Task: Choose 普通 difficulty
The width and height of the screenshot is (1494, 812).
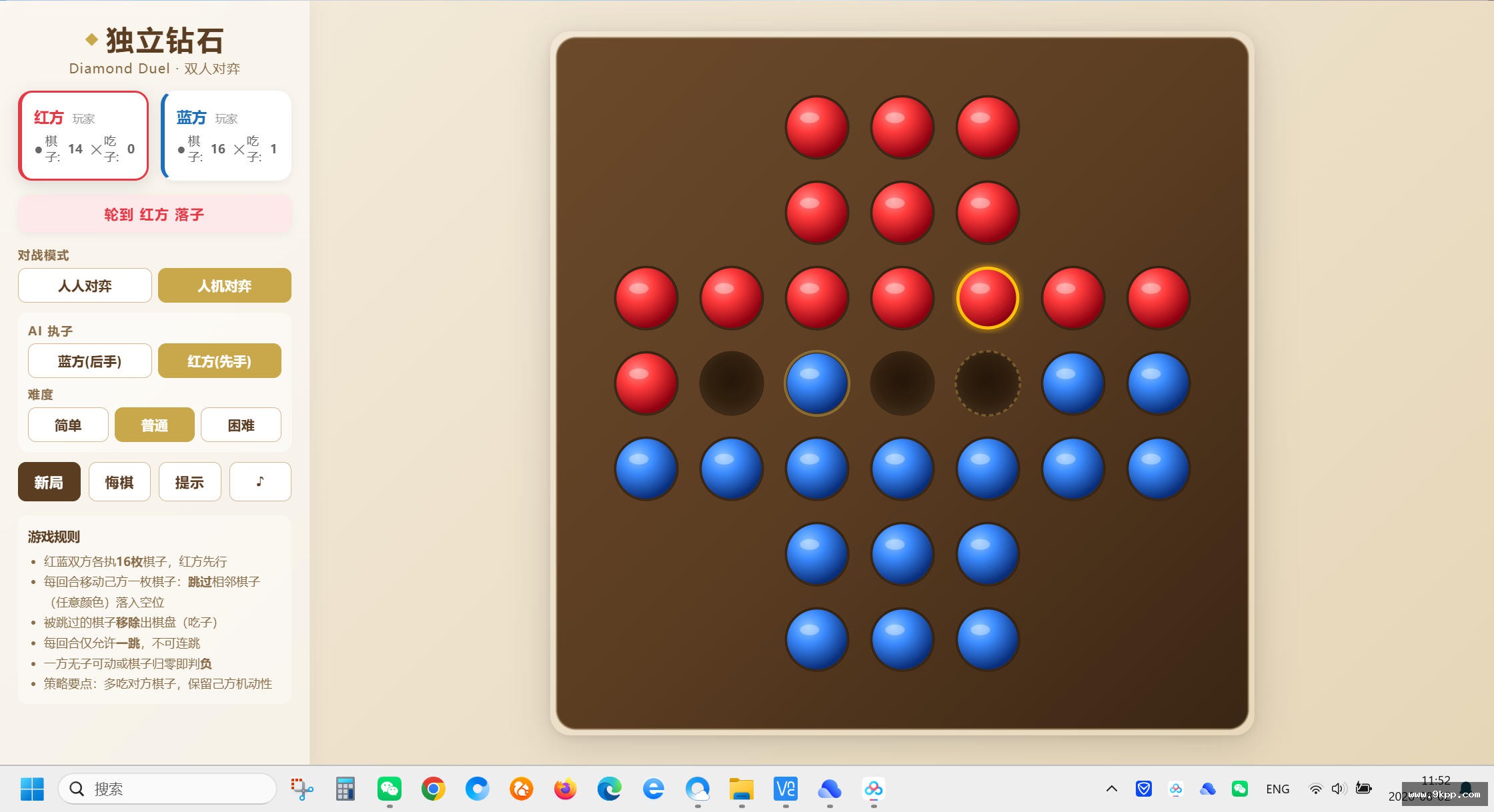Action: coord(155,425)
